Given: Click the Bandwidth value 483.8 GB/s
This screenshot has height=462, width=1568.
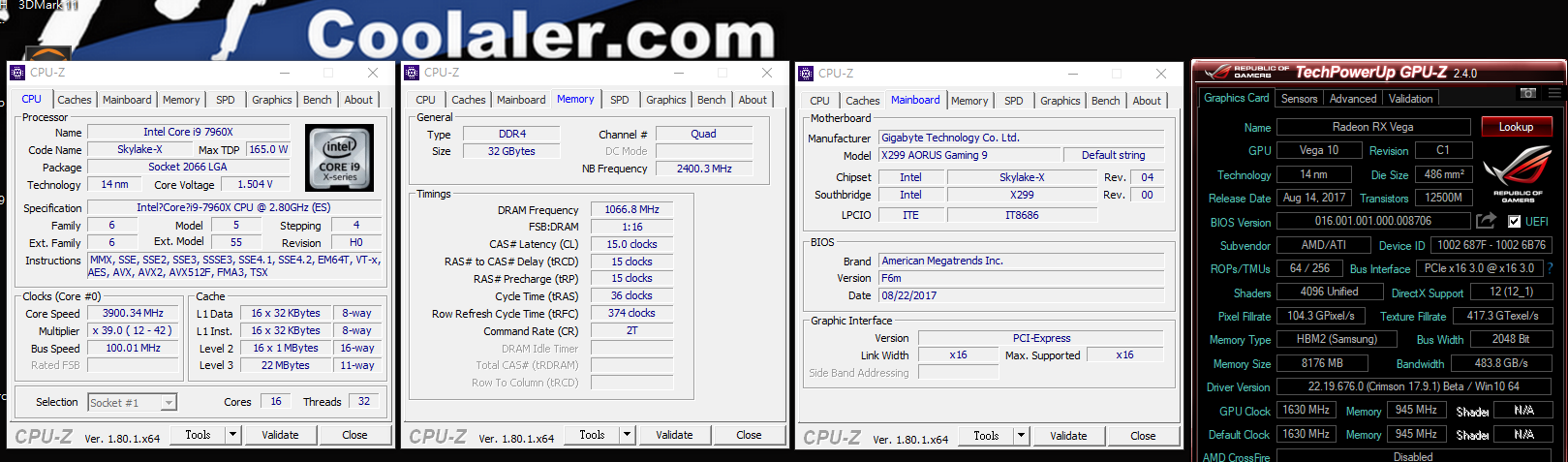Looking at the screenshot, I should point(1501,363).
